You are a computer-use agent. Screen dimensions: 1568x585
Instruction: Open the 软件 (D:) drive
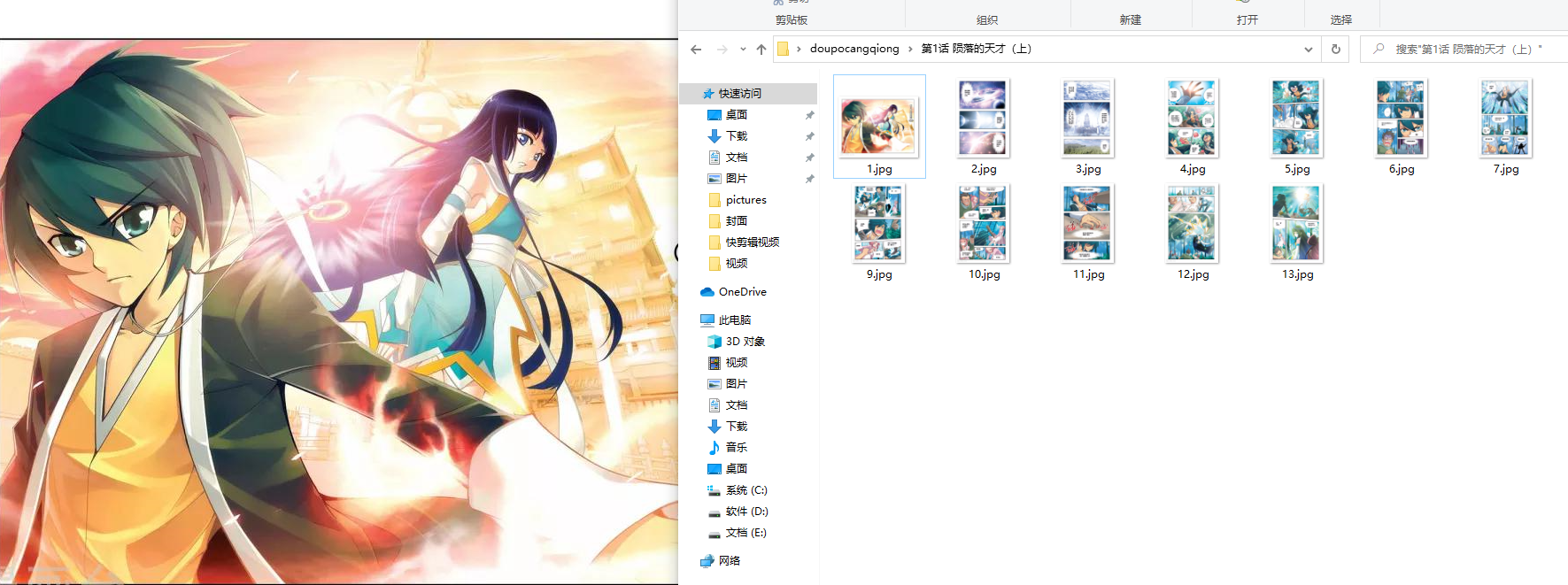746,512
